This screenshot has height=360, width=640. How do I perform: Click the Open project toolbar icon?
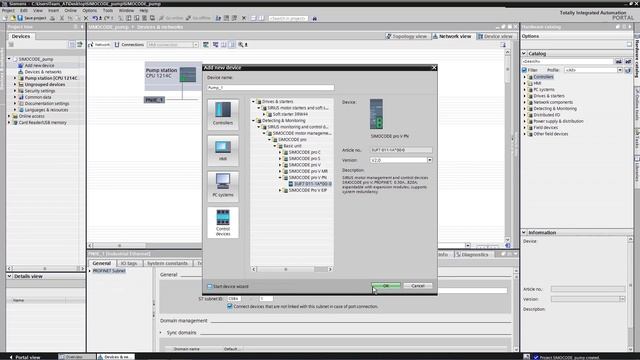point(13,18)
